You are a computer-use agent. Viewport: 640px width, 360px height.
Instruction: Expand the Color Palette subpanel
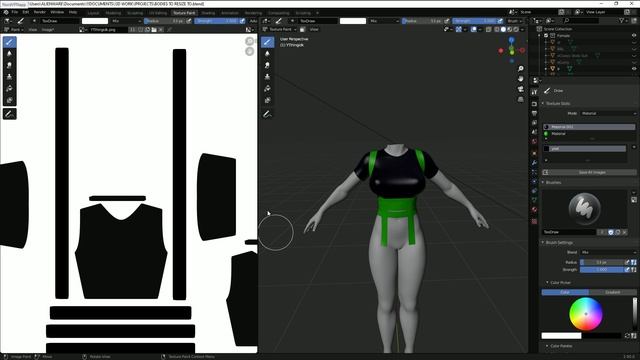(x=547, y=346)
